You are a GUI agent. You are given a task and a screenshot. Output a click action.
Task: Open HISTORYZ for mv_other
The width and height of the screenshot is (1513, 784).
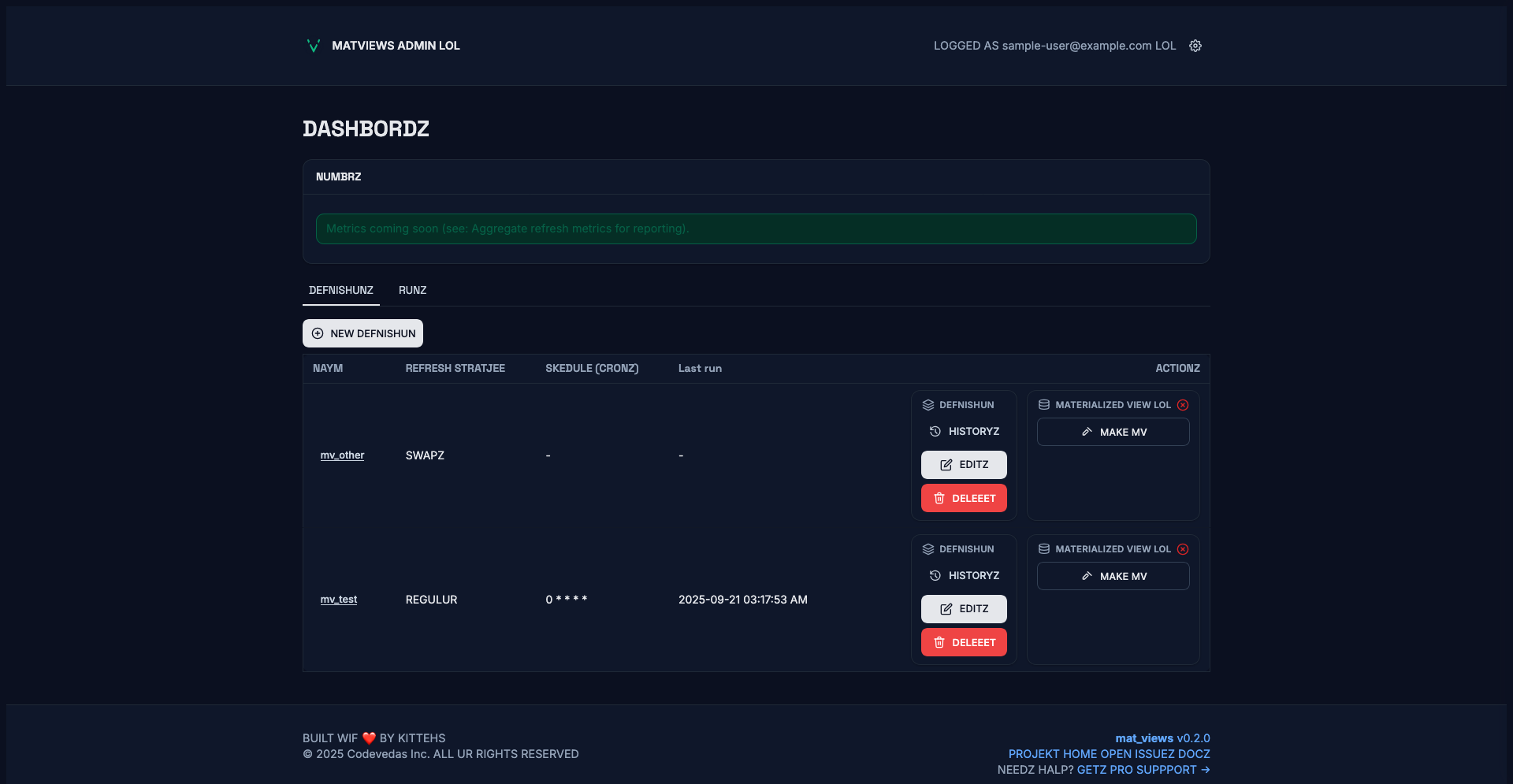click(964, 432)
